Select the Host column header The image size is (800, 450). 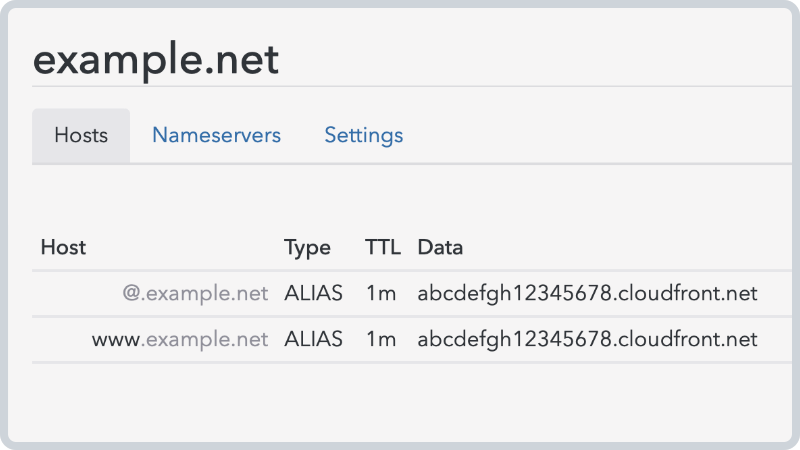(x=63, y=247)
